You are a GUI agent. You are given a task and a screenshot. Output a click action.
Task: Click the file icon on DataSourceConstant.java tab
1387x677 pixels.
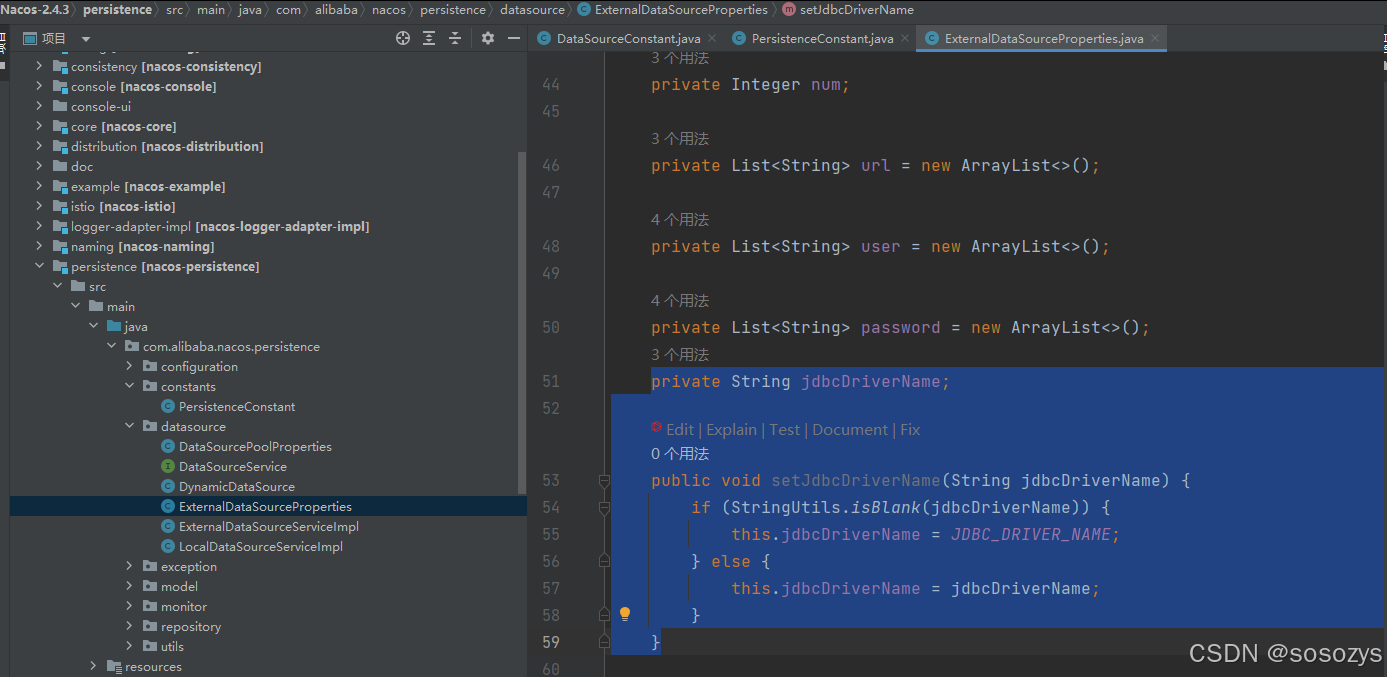pyautogui.click(x=544, y=38)
